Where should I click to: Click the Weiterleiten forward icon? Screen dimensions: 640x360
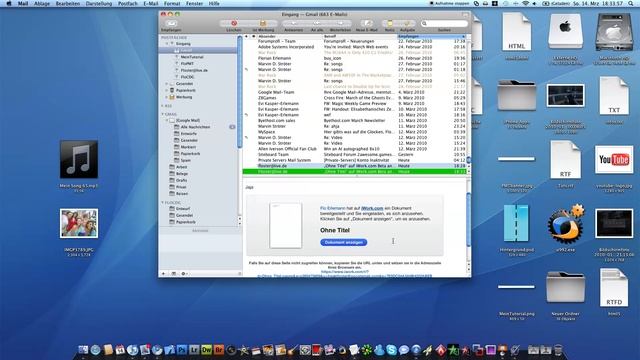[340, 24]
